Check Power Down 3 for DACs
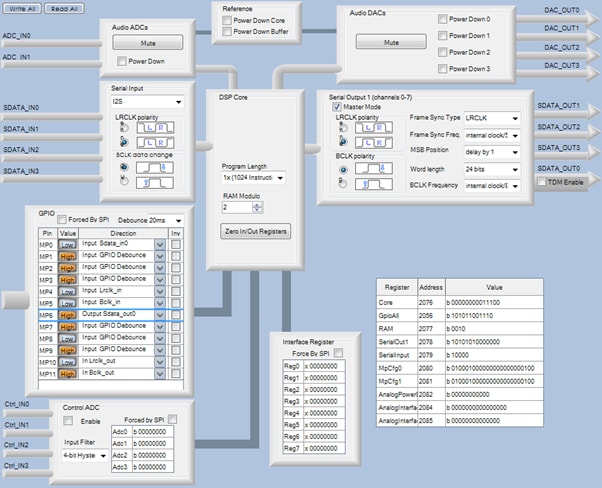602x488 pixels. pos(443,69)
